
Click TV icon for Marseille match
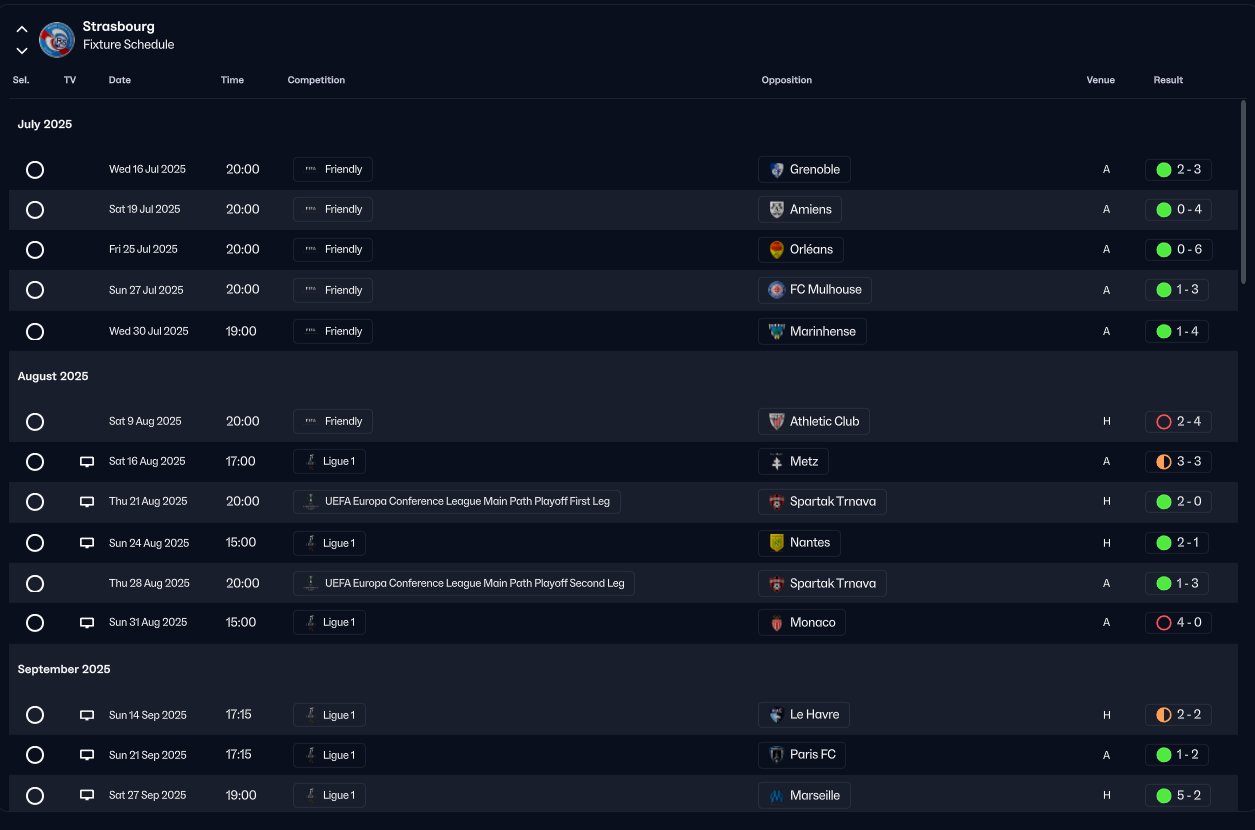point(87,796)
